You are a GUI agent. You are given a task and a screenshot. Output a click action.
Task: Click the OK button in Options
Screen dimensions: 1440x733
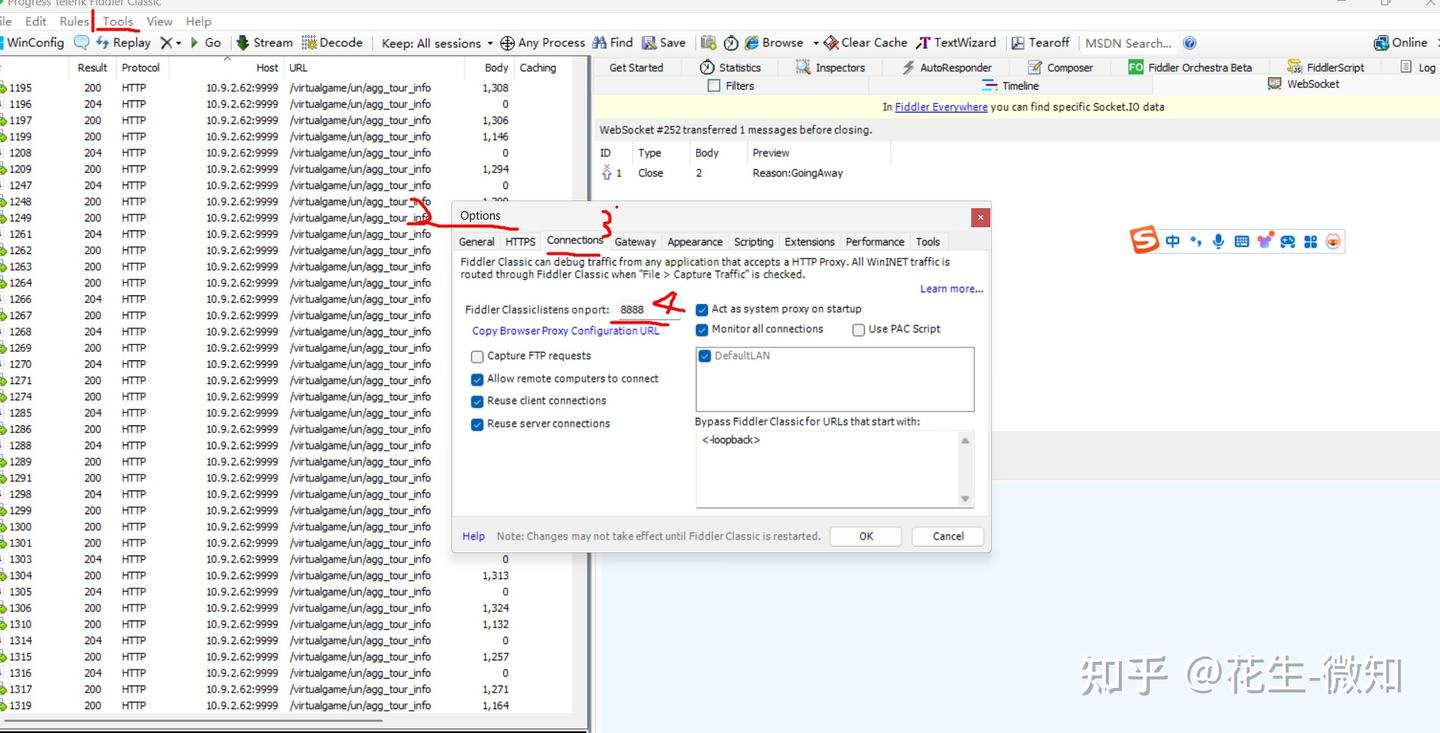tap(866, 536)
